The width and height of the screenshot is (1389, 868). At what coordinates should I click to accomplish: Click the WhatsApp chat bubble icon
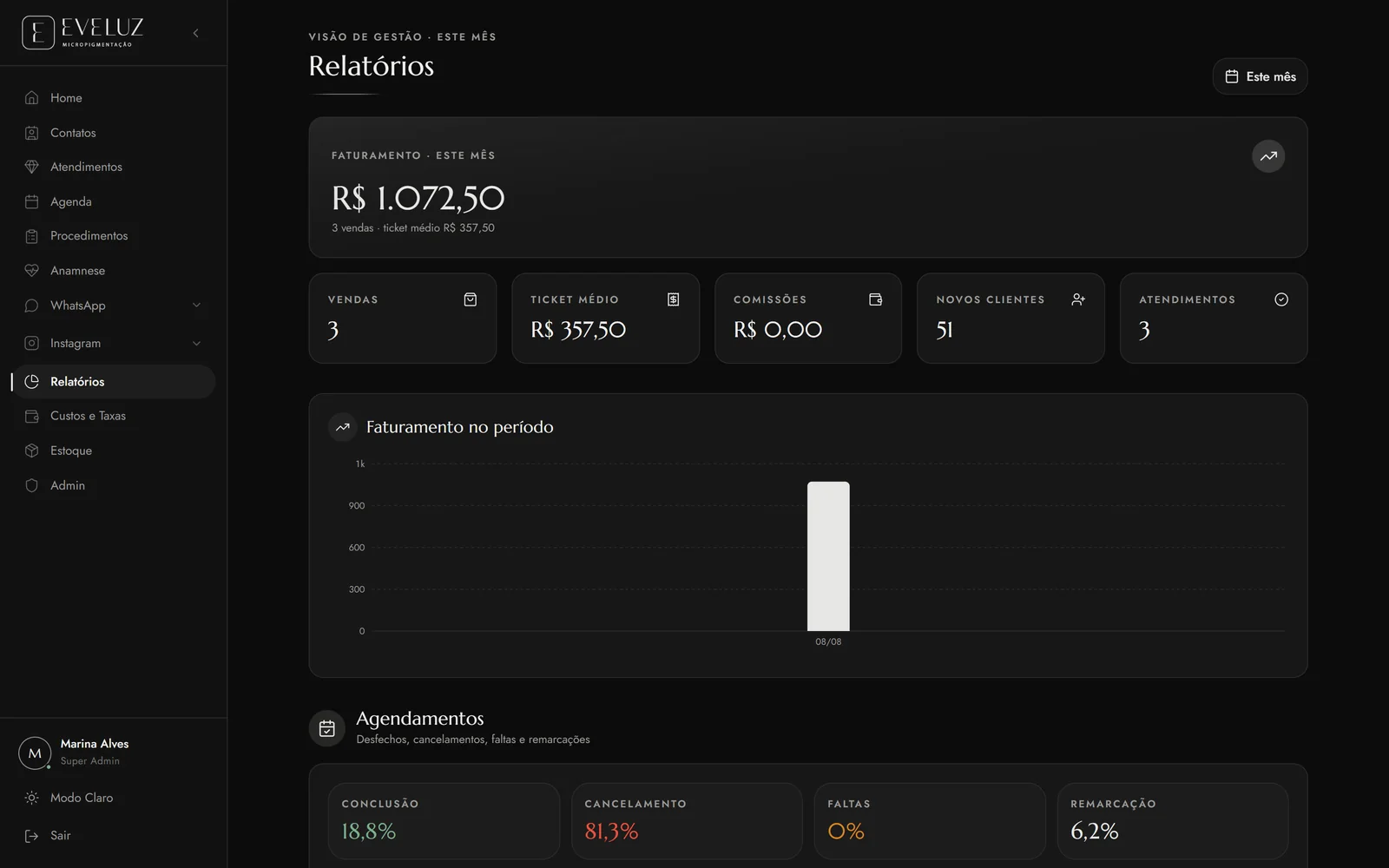32,306
